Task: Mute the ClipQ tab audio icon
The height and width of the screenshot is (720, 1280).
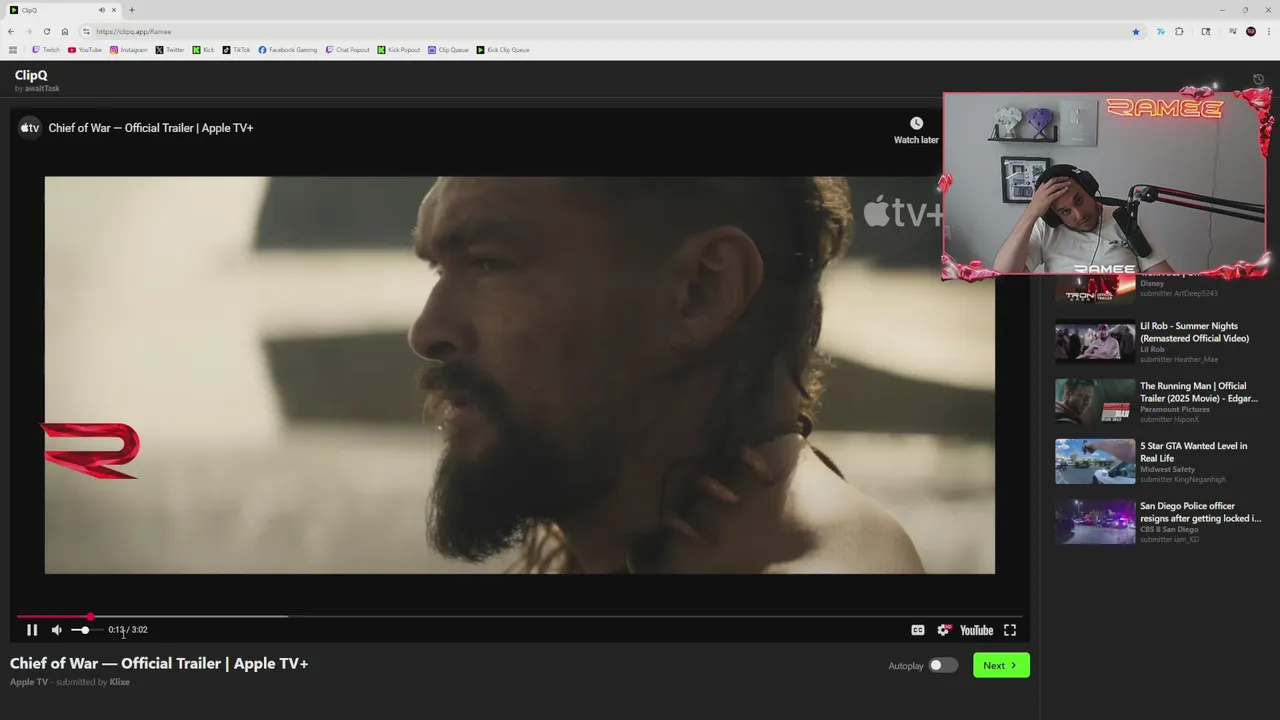Action: pos(102,10)
